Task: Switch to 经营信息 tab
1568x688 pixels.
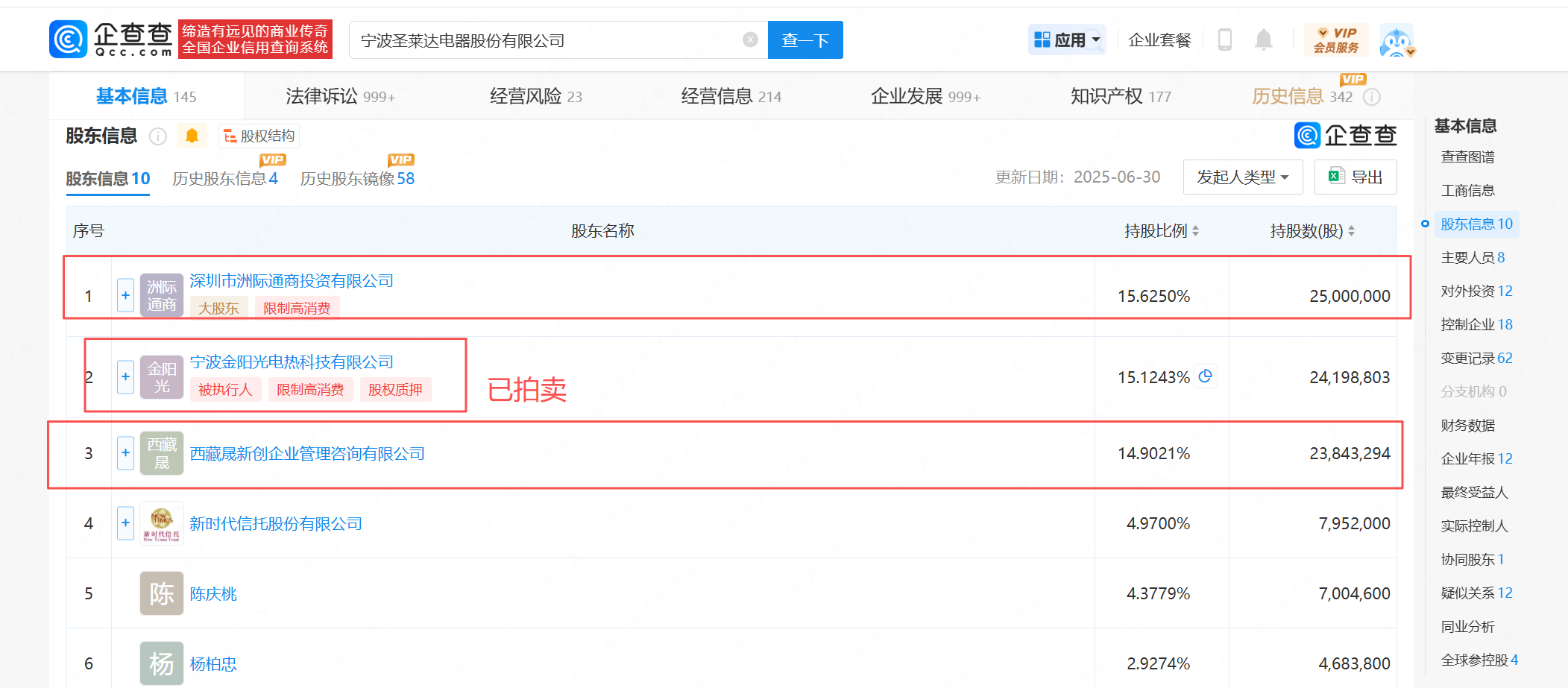Action: coord(731,96)
